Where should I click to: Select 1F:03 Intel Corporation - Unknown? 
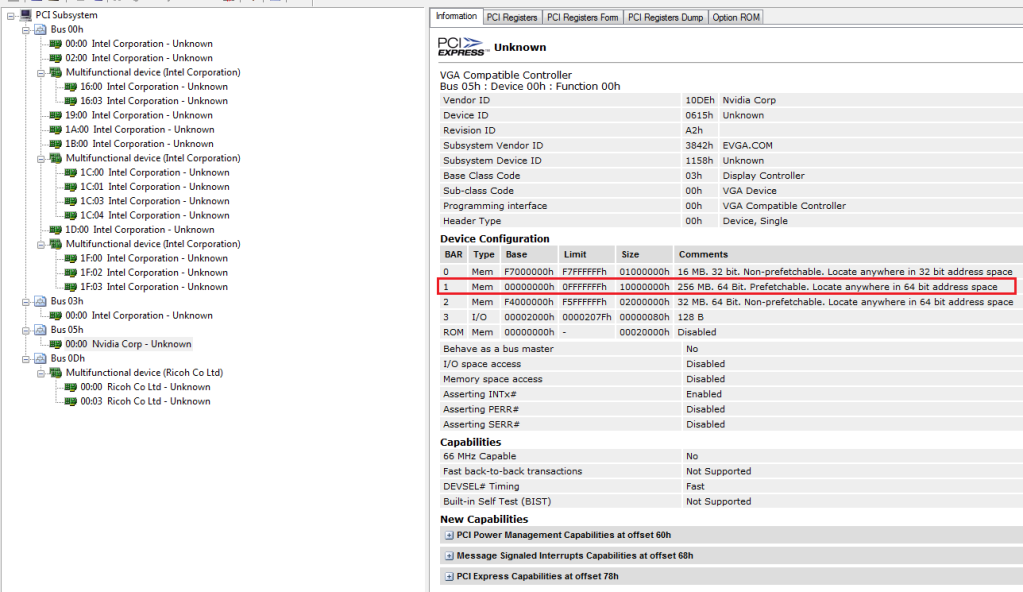(x=154, y=287)
